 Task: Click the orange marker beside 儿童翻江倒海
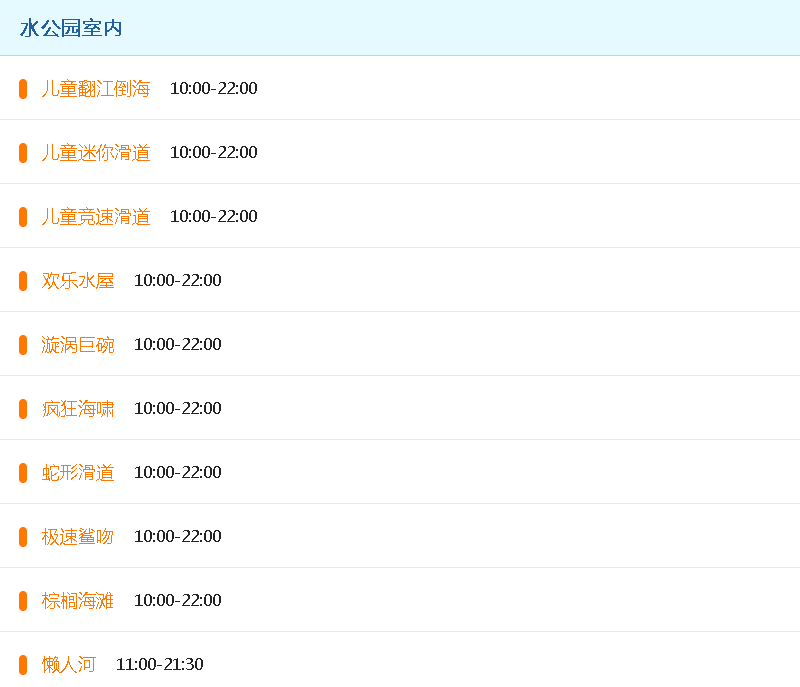coord(23,89)
